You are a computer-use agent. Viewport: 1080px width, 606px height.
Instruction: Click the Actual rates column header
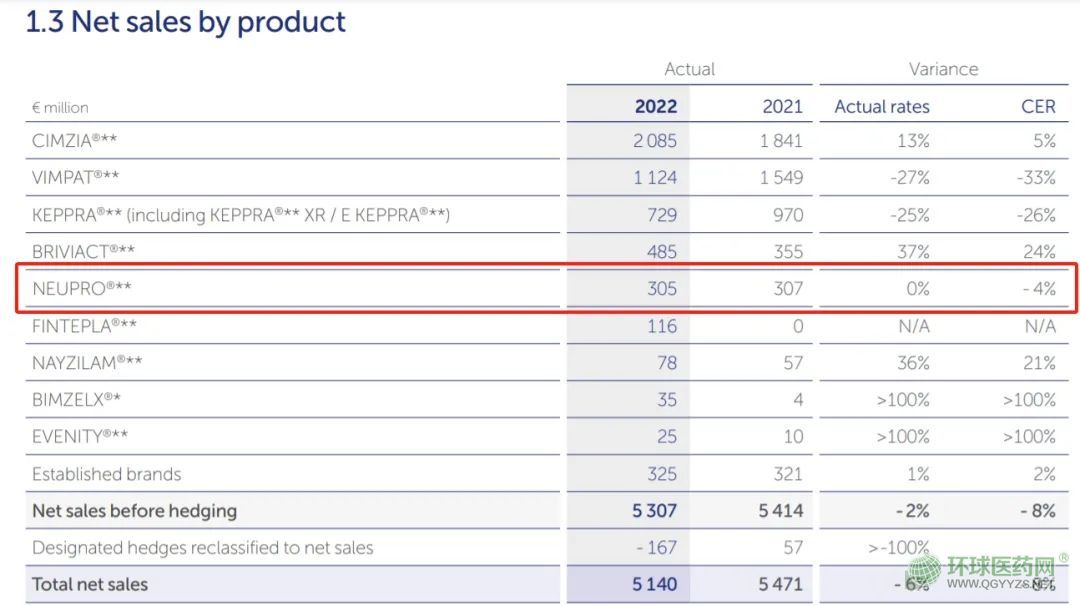tap(881, 106)
